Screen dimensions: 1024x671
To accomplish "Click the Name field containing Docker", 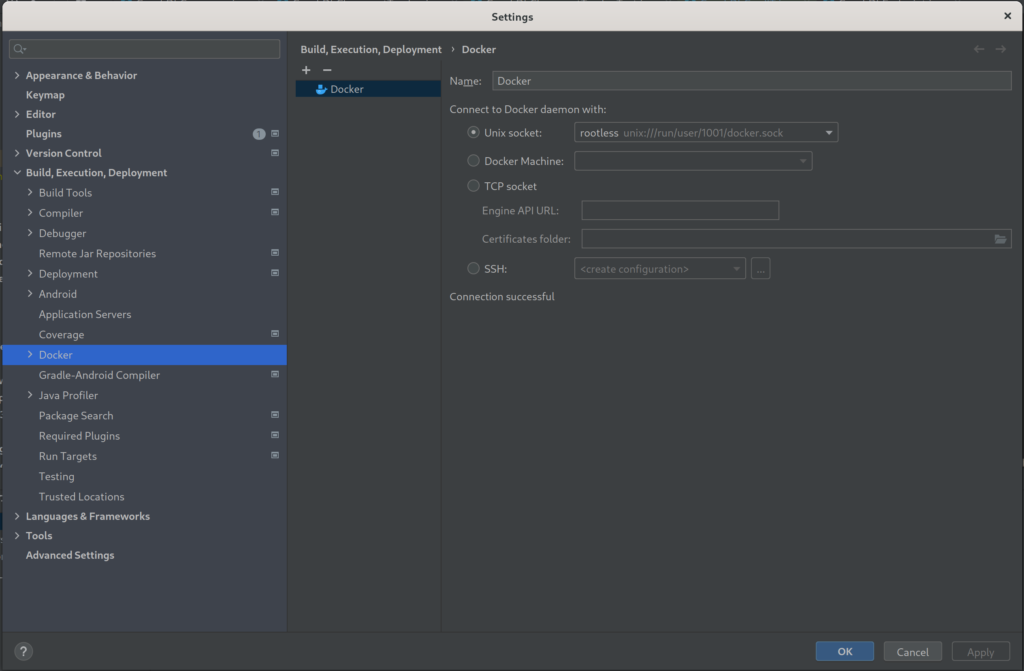I will click(x=752, y=81).
